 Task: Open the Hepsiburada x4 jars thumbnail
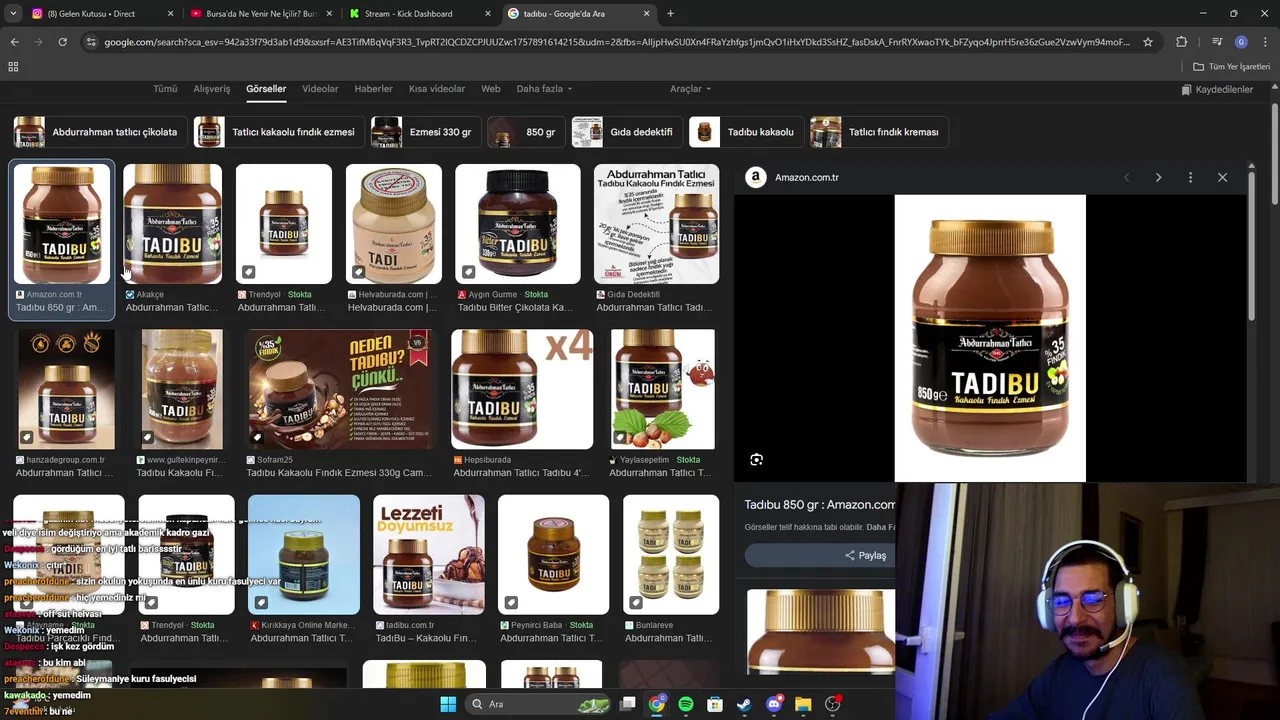pyautogui.click(x=522, y=389)
